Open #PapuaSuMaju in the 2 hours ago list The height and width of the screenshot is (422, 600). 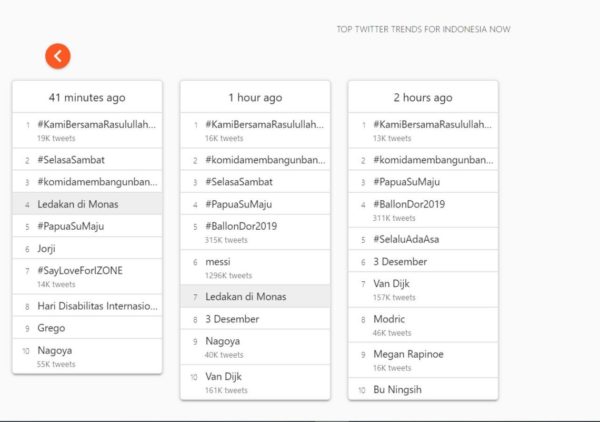[408, 182]
